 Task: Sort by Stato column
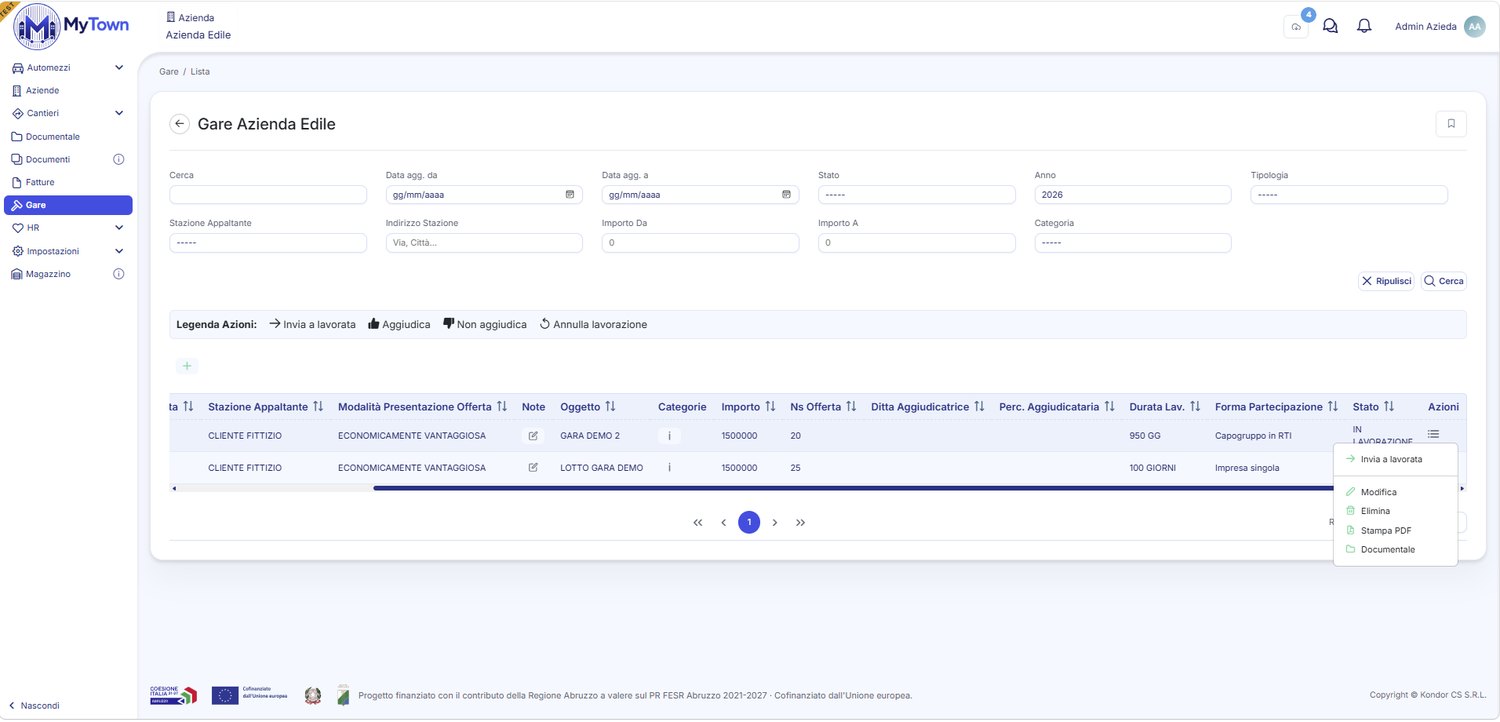click(1389, 407)
